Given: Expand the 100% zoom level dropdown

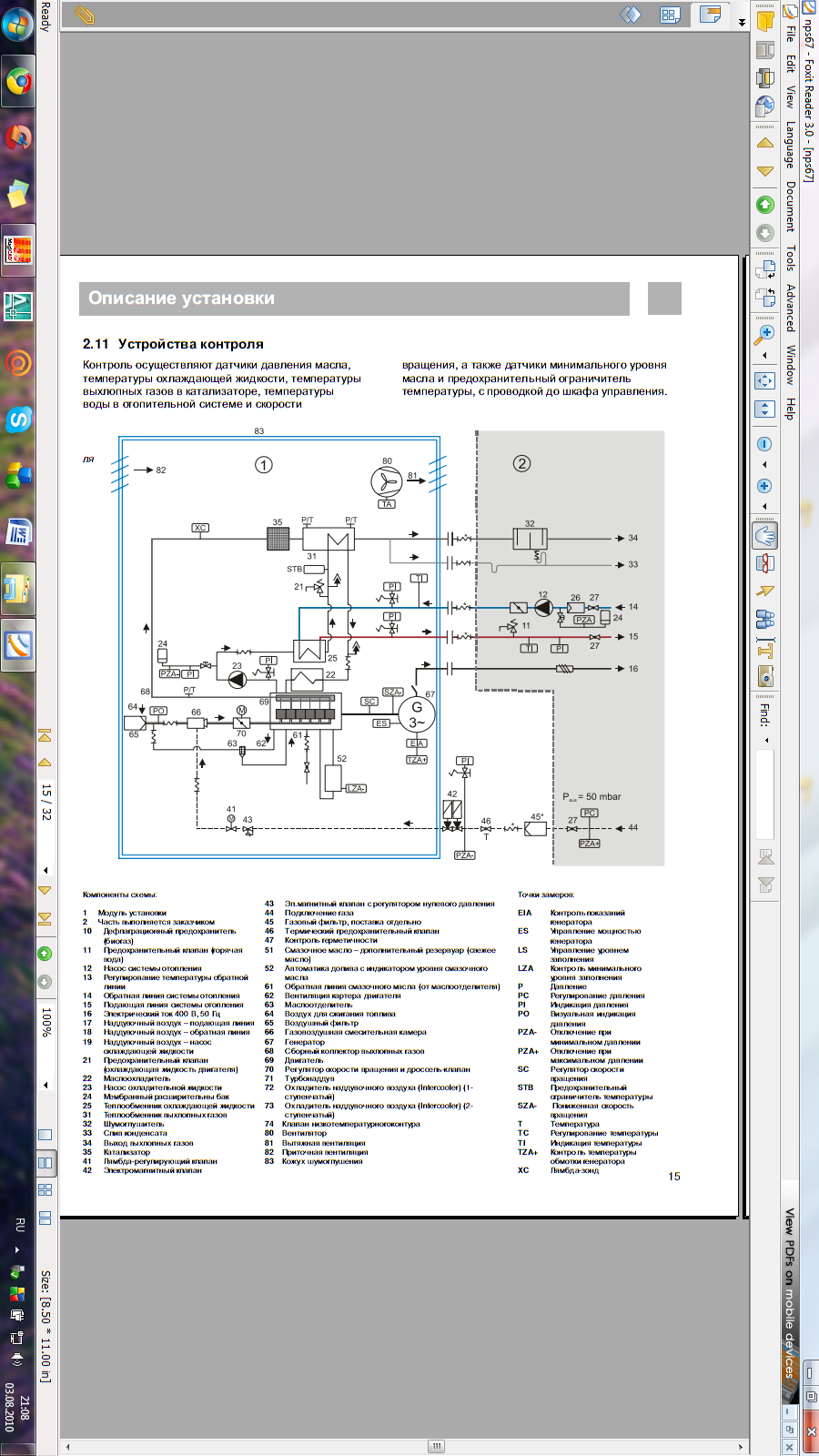Looking at the screenshot, I should 45,1085.
